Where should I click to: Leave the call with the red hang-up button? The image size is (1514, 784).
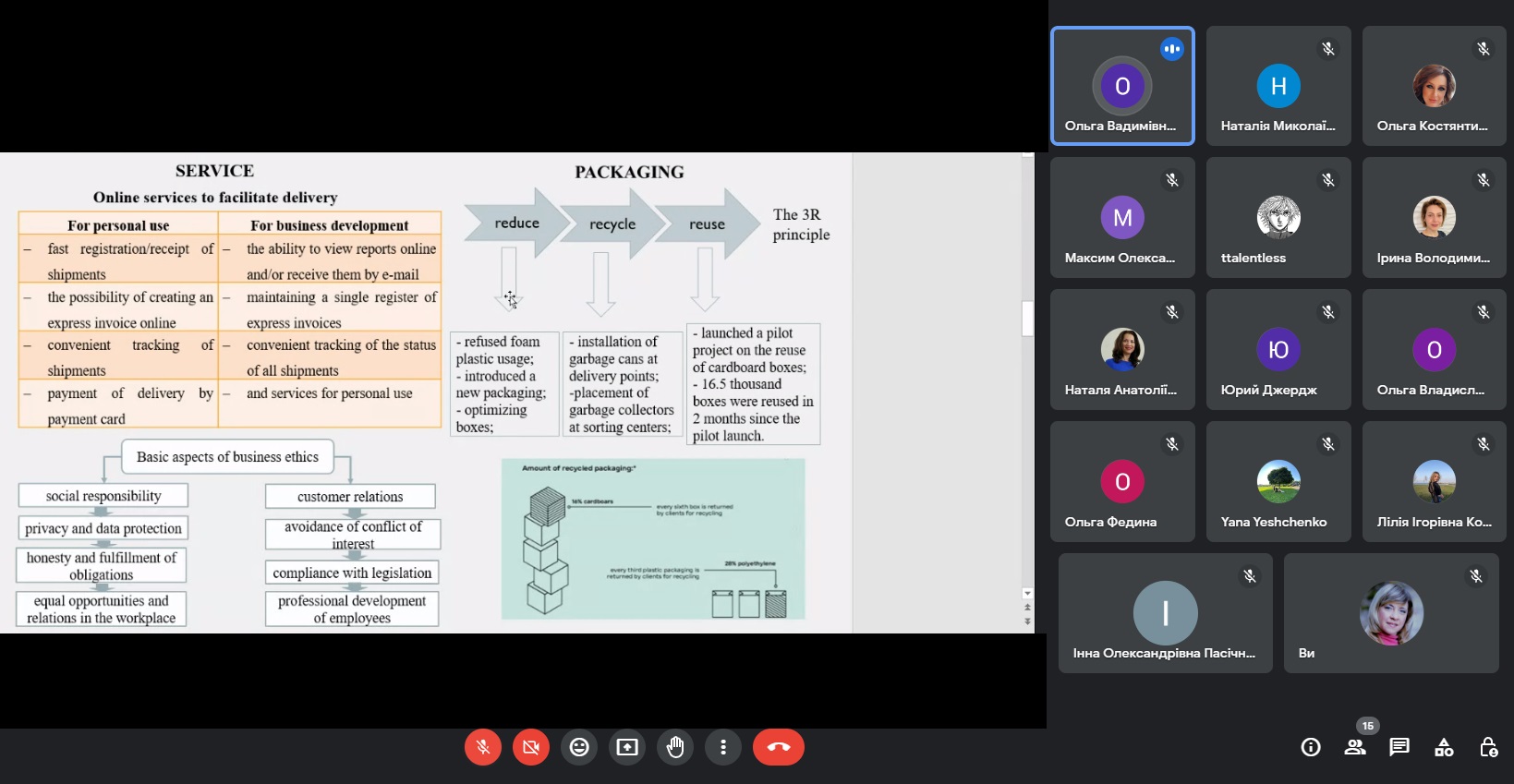pos(778,747)
